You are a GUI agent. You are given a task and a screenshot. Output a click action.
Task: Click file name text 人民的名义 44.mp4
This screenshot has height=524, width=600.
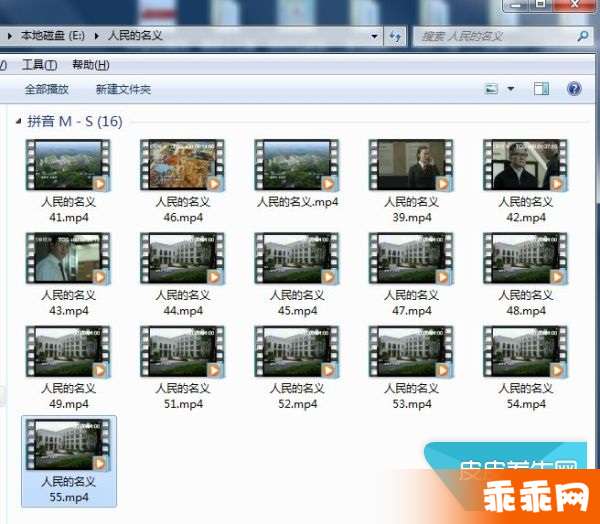tap(183, 303)
